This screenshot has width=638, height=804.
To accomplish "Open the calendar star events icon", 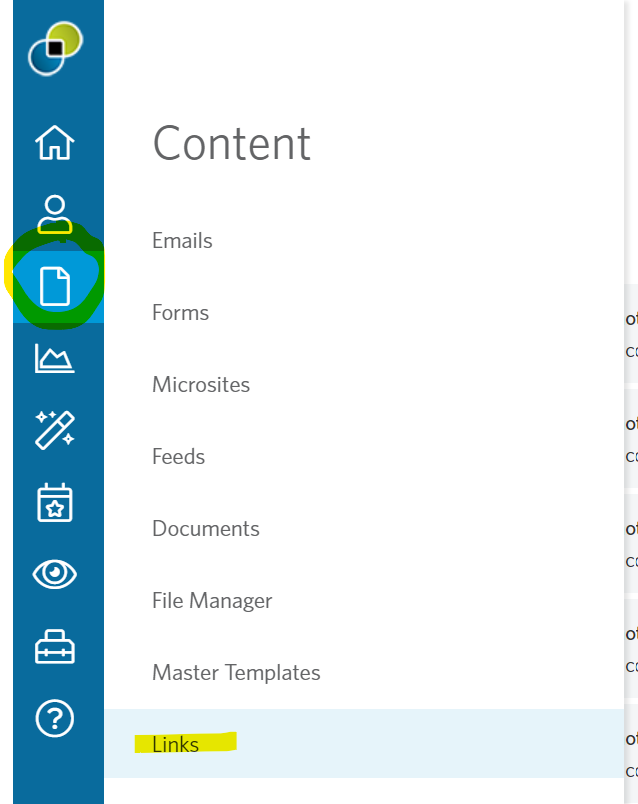I will point(55,502).
